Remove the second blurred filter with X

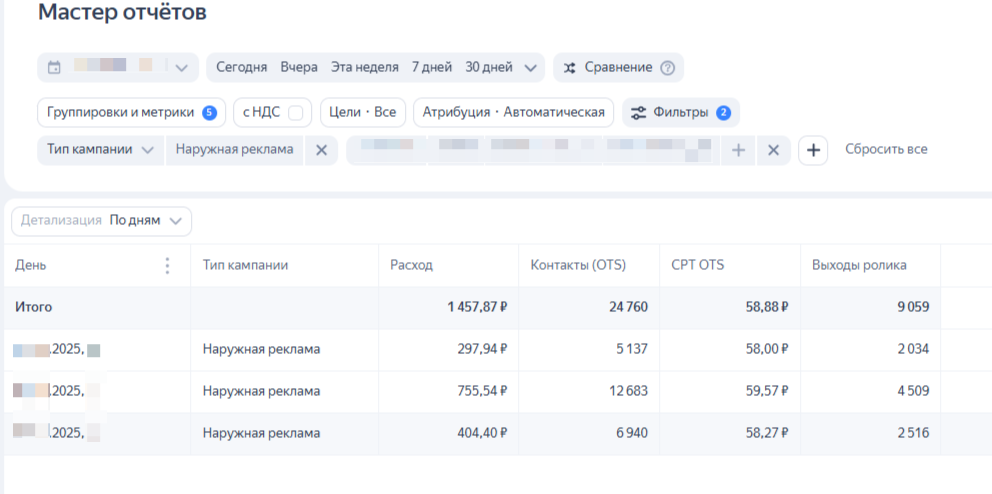773,150
